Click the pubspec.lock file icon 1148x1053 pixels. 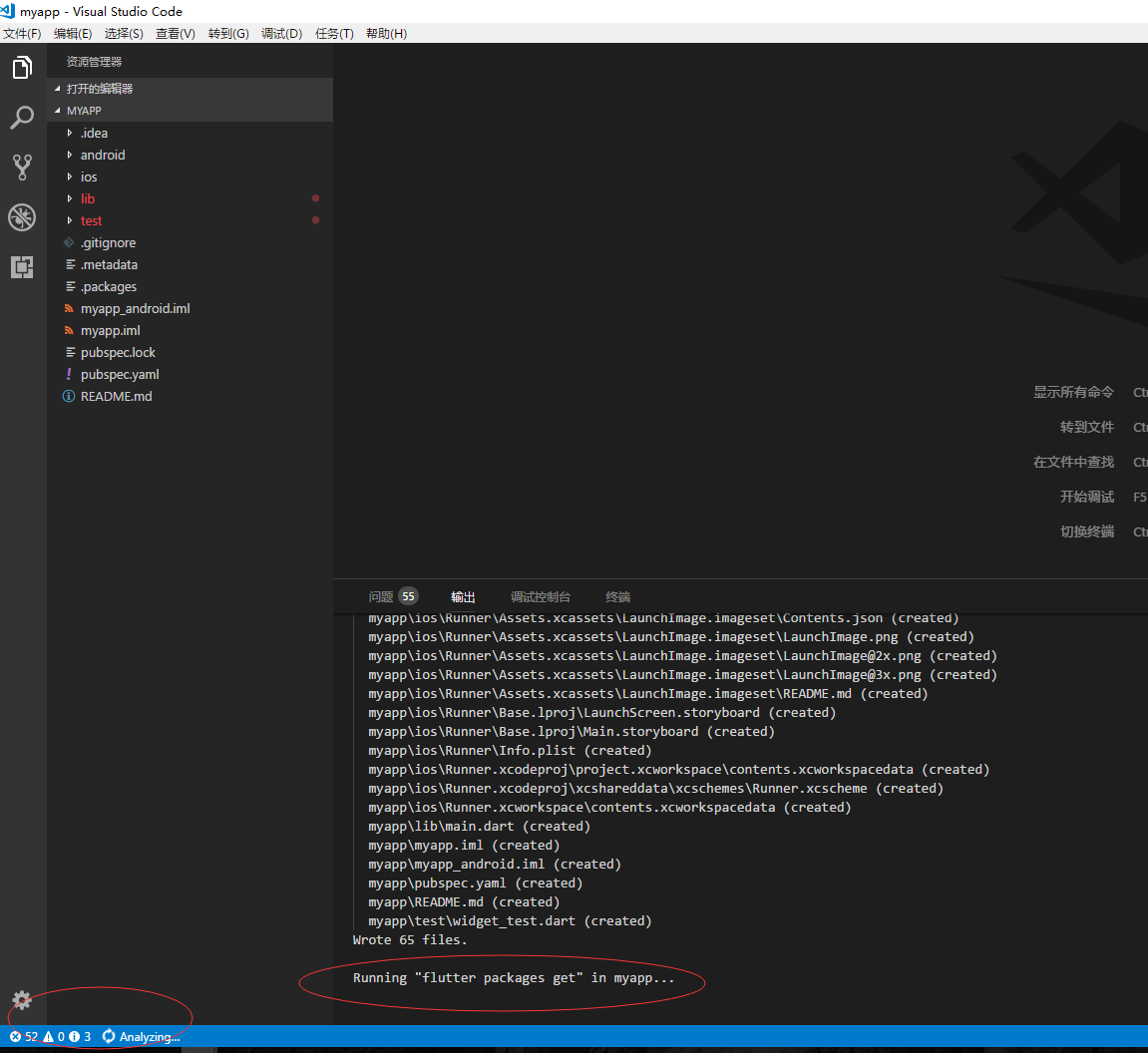(x=70, y=352)
